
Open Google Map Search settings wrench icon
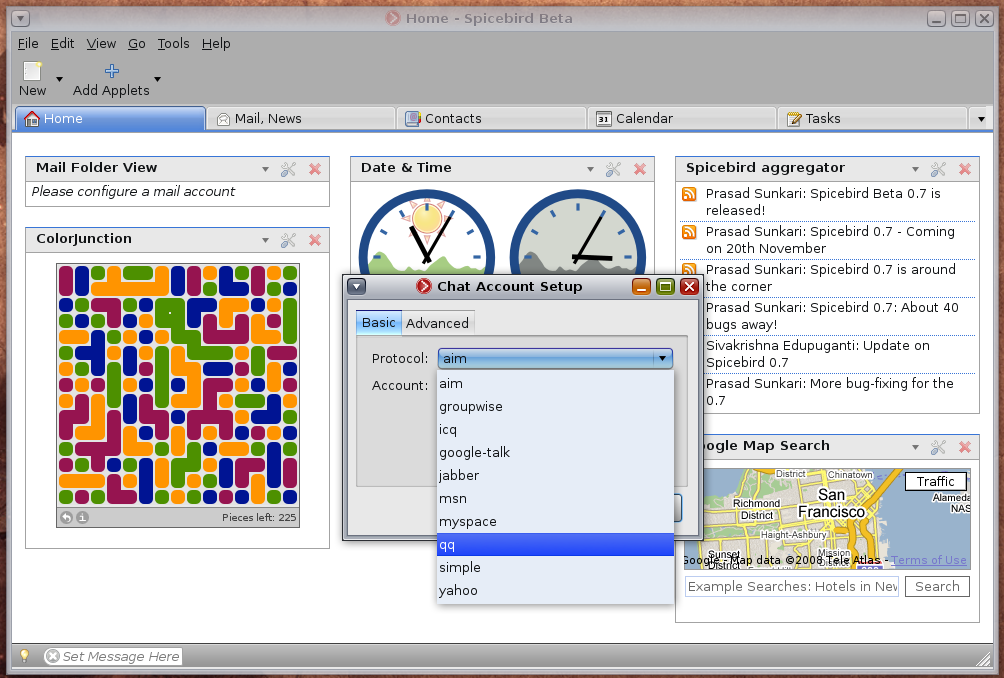tap(939, 447)
